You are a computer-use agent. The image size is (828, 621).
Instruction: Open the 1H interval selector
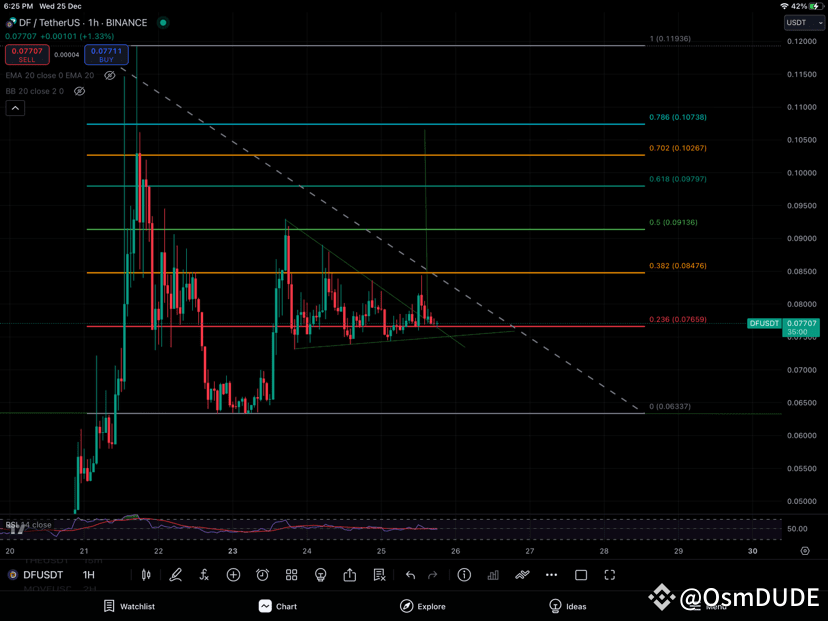pyautogui.click(x=88, y=575)
